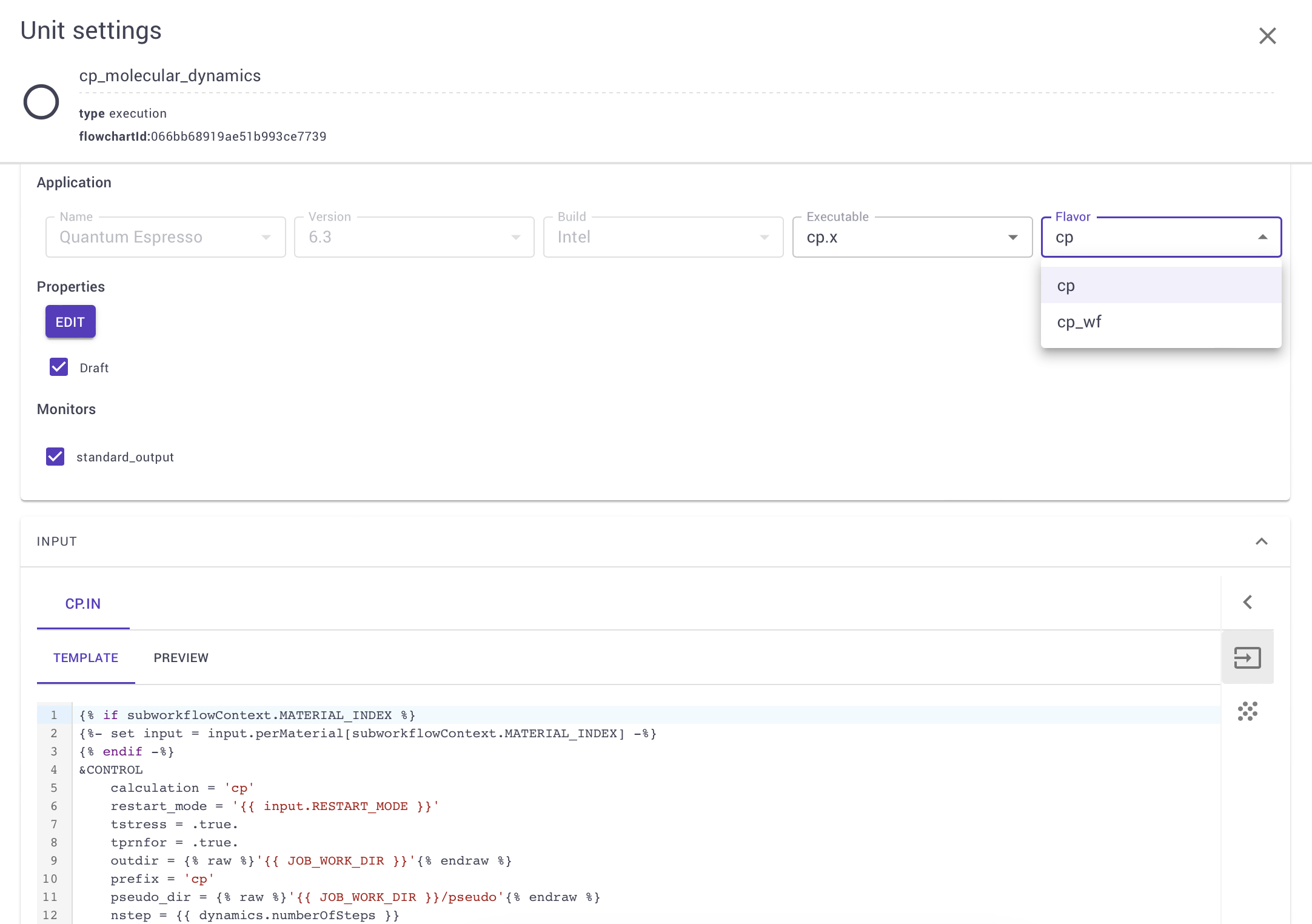Click the flowchartId value text

coord(238,136)
